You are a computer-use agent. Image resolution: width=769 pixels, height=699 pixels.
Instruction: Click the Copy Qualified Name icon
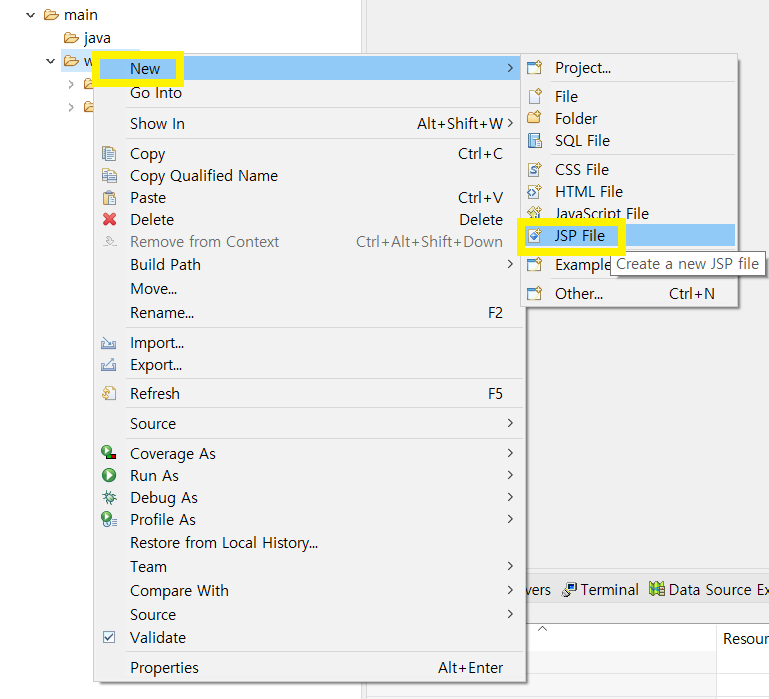(109, 176)
